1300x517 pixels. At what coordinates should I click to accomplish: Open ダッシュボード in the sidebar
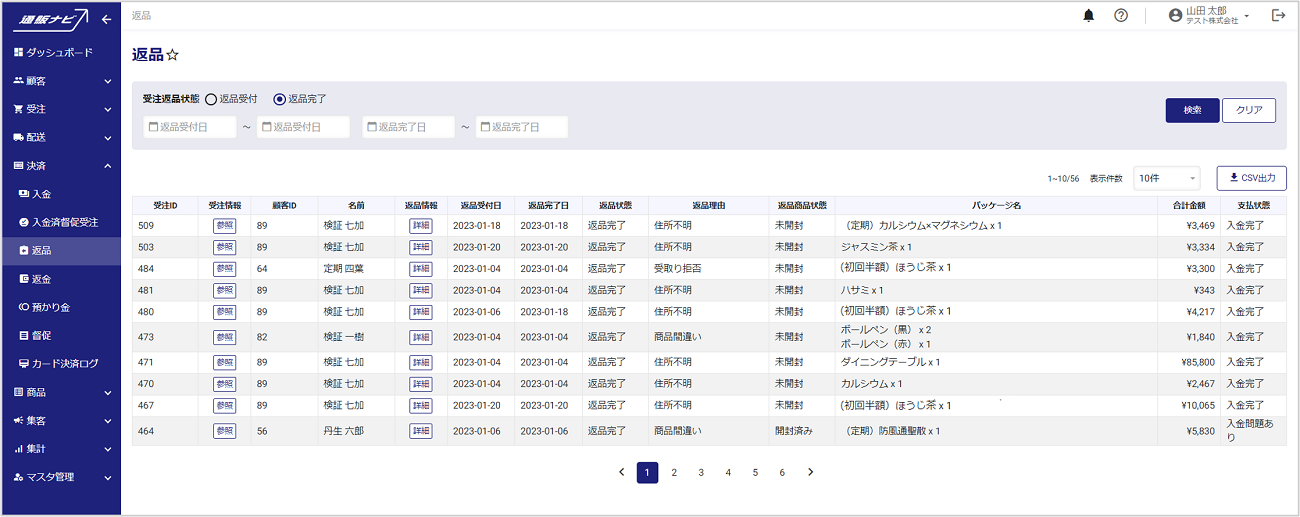pos(60,52)
